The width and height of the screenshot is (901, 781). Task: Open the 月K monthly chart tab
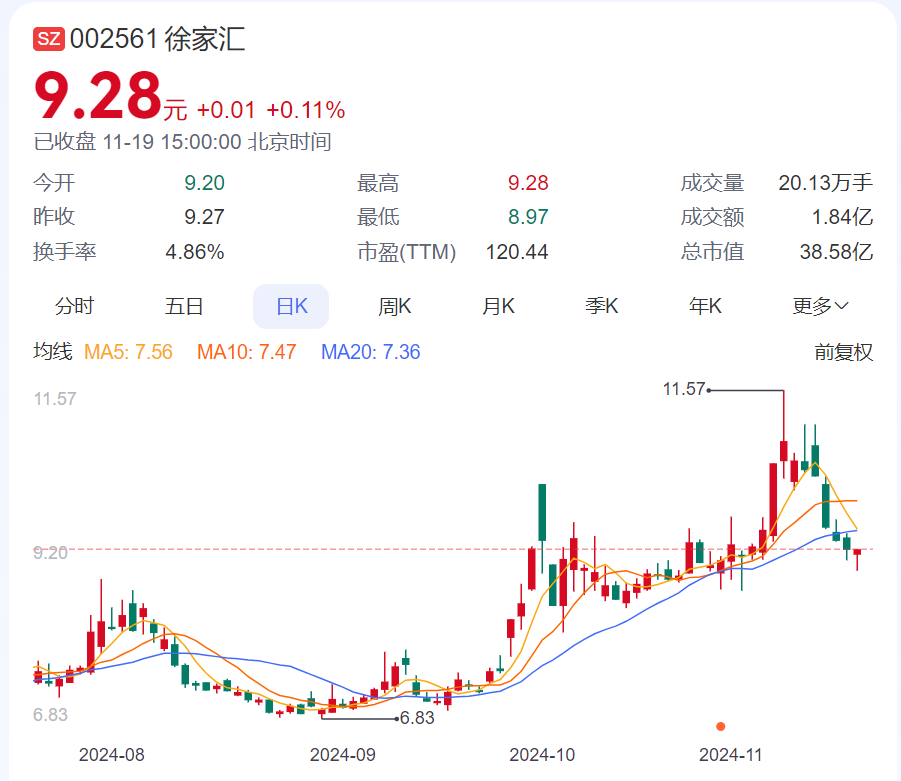498,306
